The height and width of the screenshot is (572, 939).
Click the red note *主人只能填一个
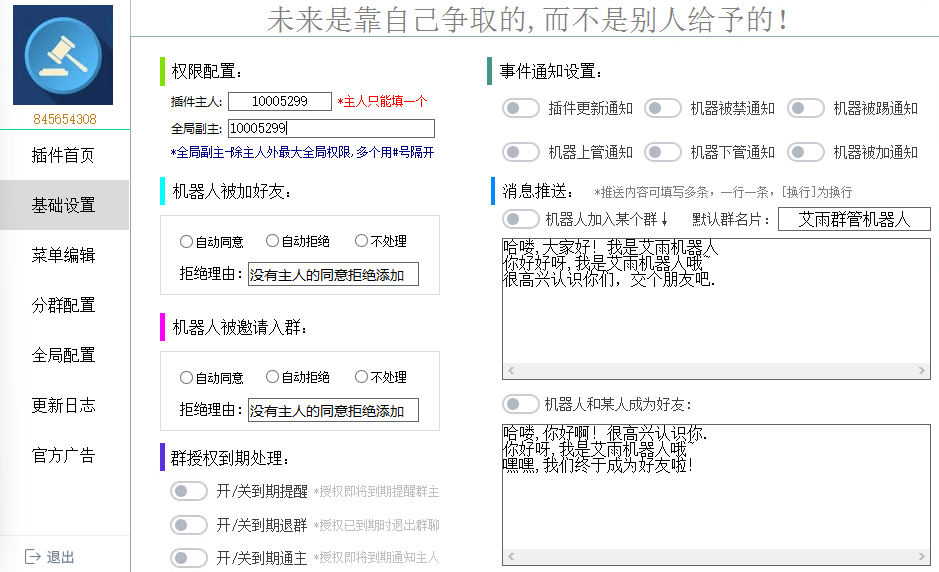(x=382, y=101)
